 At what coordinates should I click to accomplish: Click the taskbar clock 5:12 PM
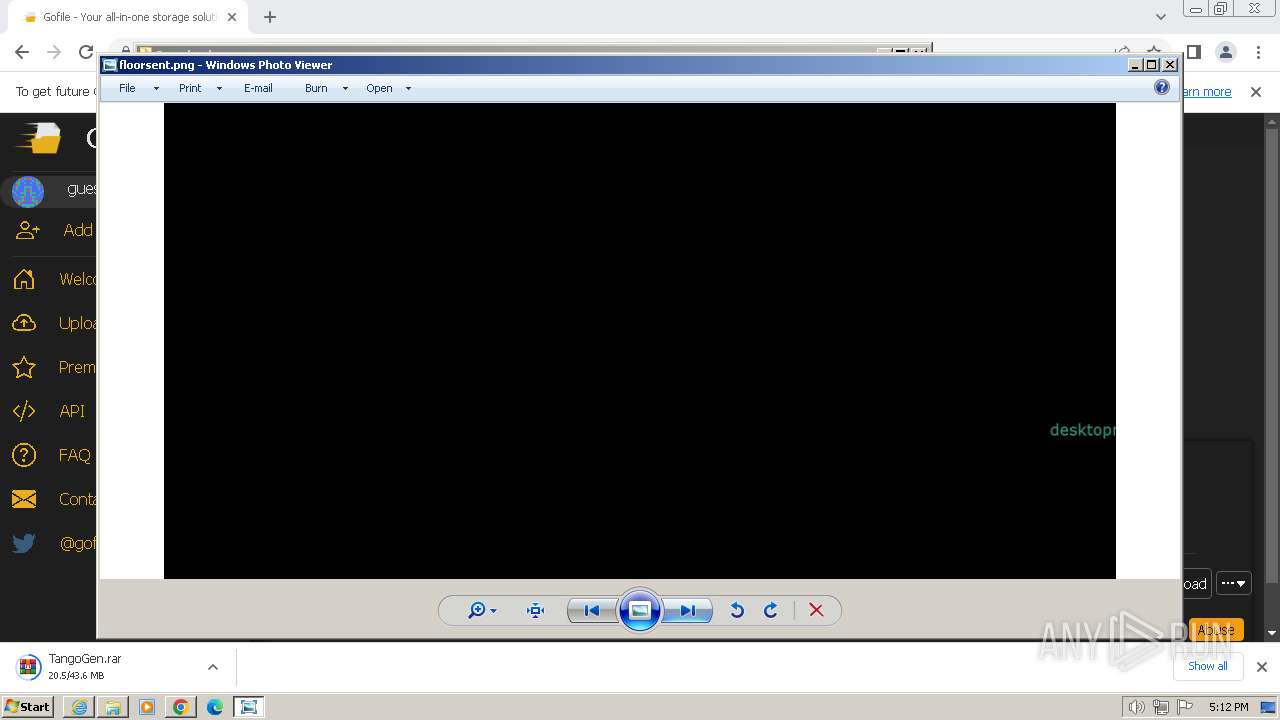tap(1228, 707)
